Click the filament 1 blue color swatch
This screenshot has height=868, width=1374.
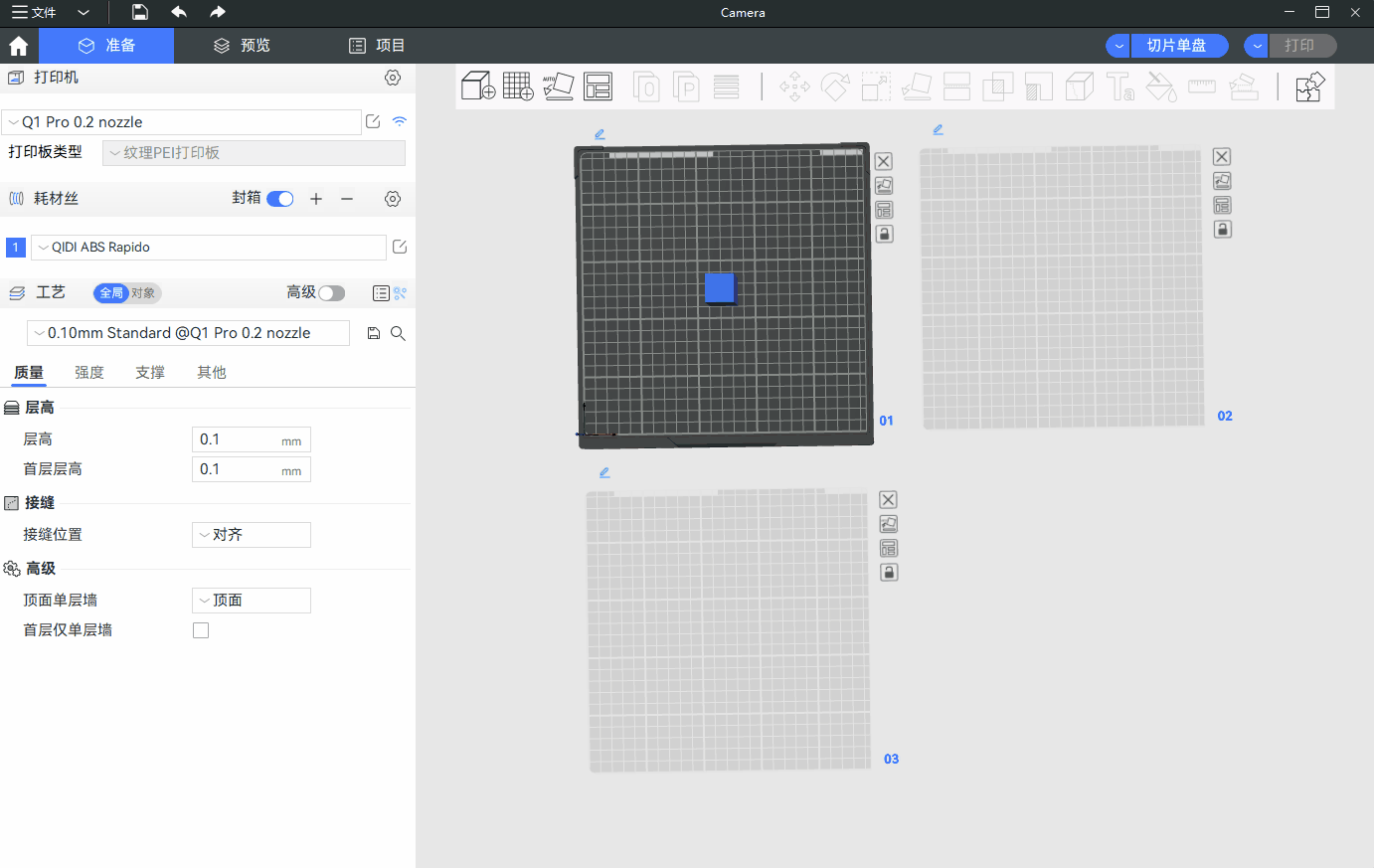[x=16, y=248]
